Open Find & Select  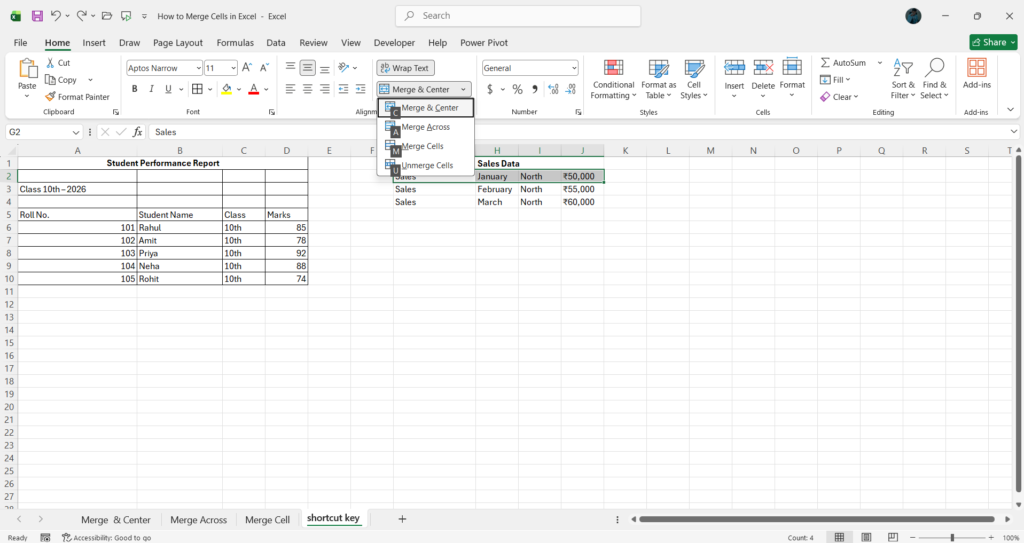(934, 79)
